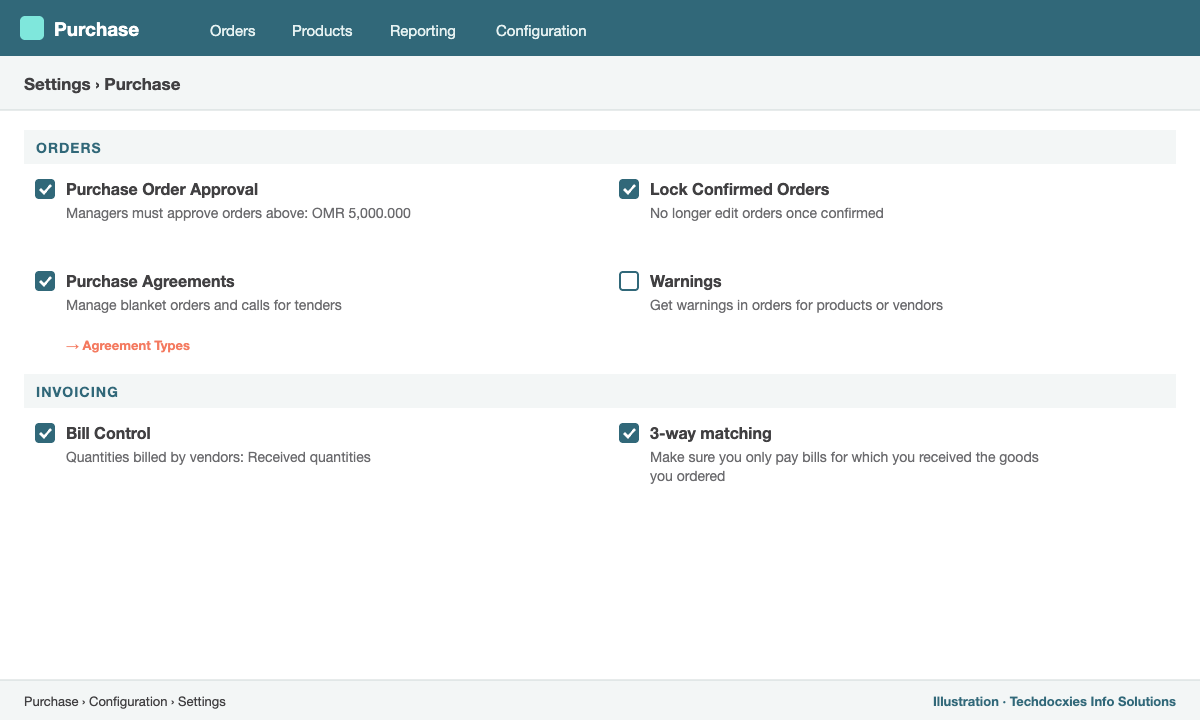Screen dimensions: 1200x720
Task: Toggle the Bill Control checkbox
Action: coord(45,433)
